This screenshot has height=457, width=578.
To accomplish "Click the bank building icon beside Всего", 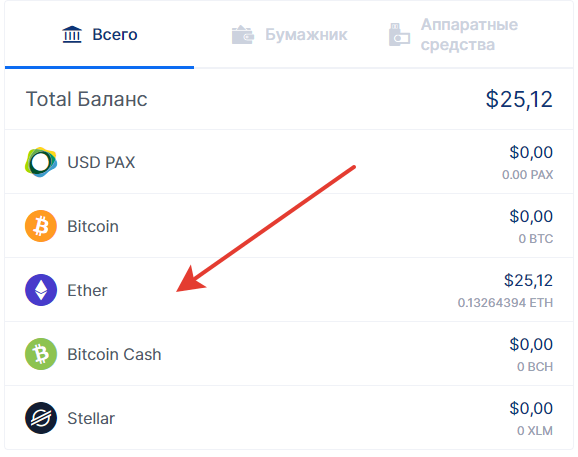I will [72, 35].
